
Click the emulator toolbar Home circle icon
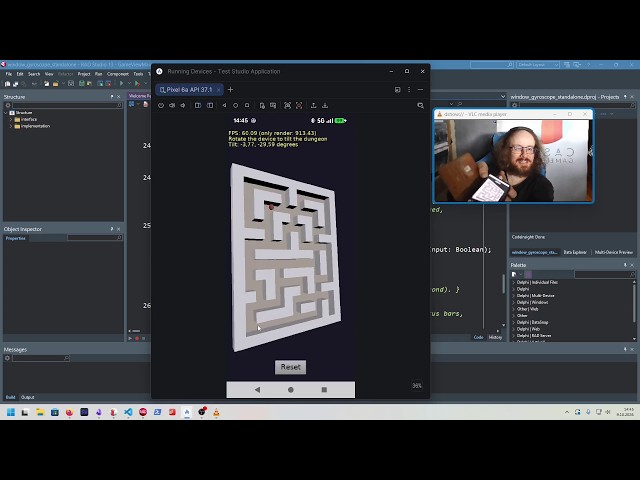[236, 106]
